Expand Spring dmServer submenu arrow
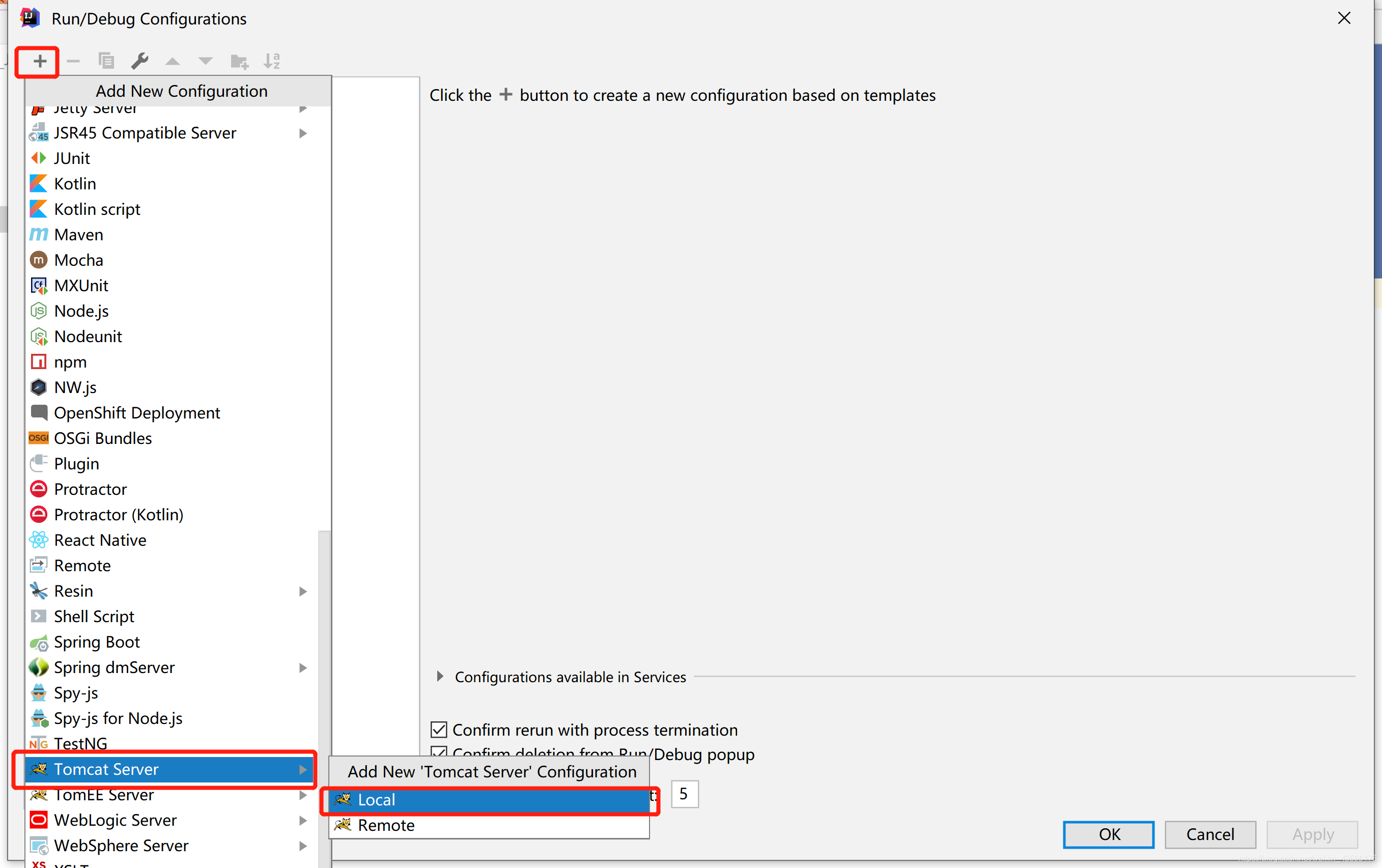 pyautogui.click(x=302, y=667)
